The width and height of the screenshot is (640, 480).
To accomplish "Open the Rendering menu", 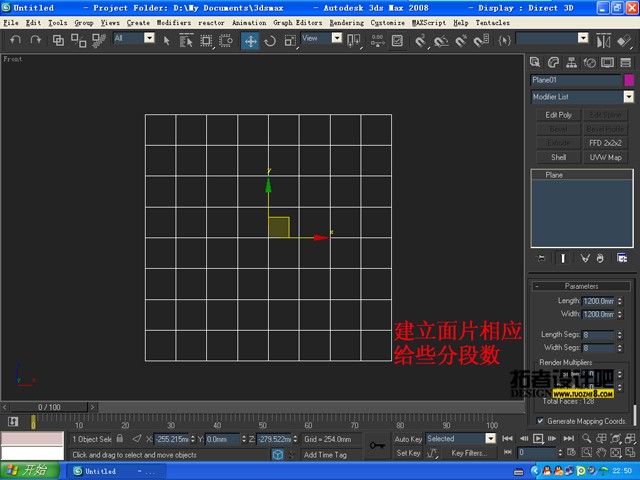I will [x=347, y=23].
